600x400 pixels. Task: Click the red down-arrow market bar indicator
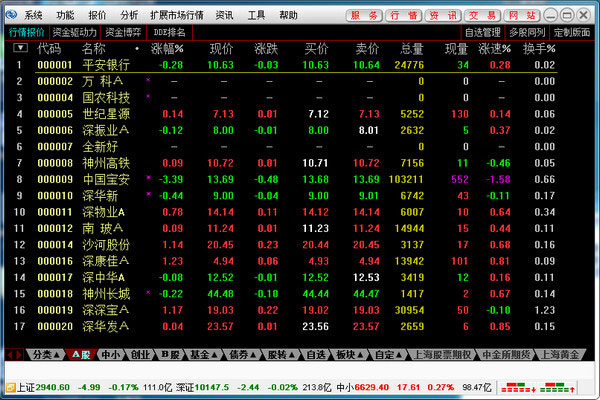pyautogui.click(x=518, y=388)
